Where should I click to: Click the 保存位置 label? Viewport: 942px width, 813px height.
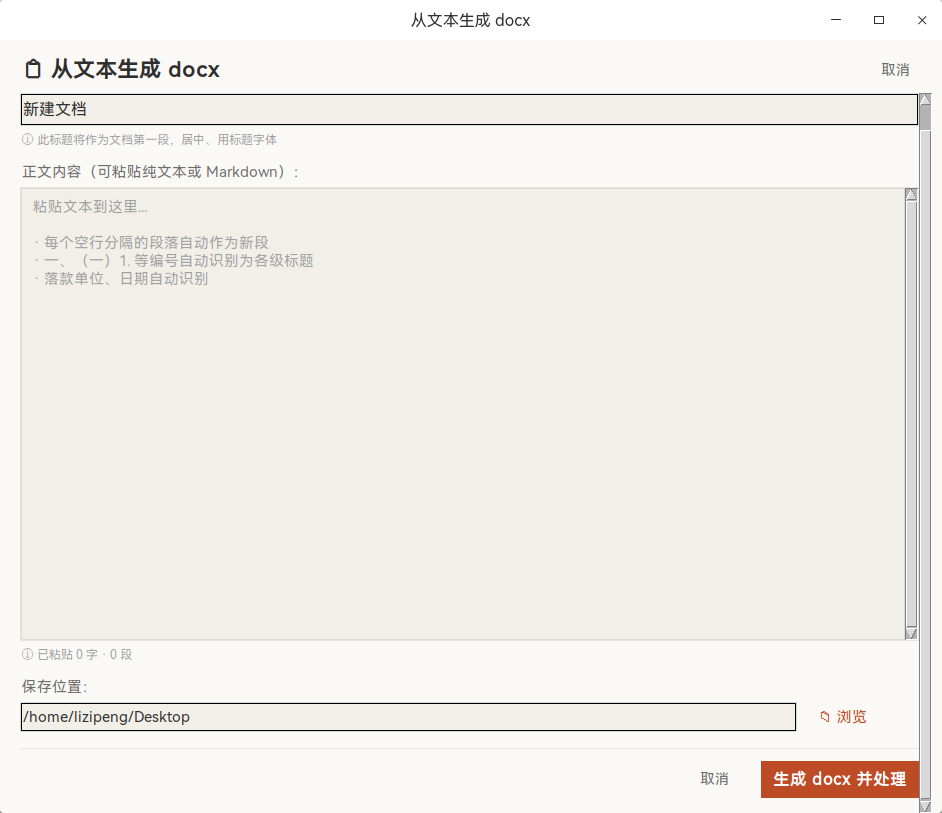55,686
